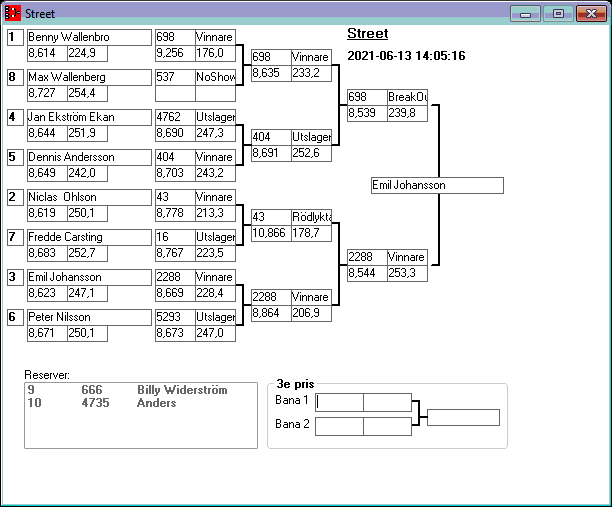This screenshot has width=612, height=507.
Task: Click the 3e pris winner result box
Action: point(463,417)
